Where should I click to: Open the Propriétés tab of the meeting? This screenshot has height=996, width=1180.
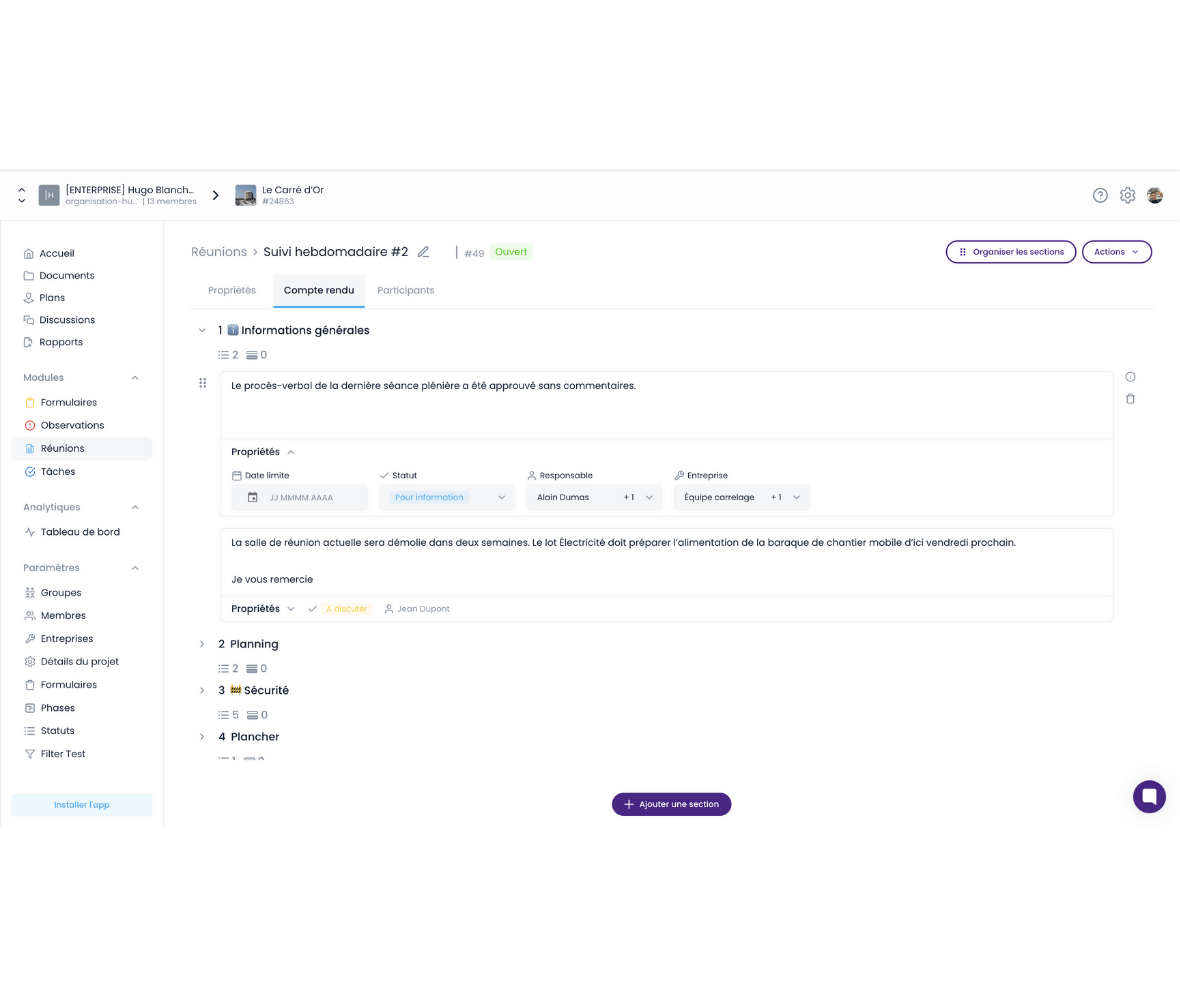(x=232, y=290)
